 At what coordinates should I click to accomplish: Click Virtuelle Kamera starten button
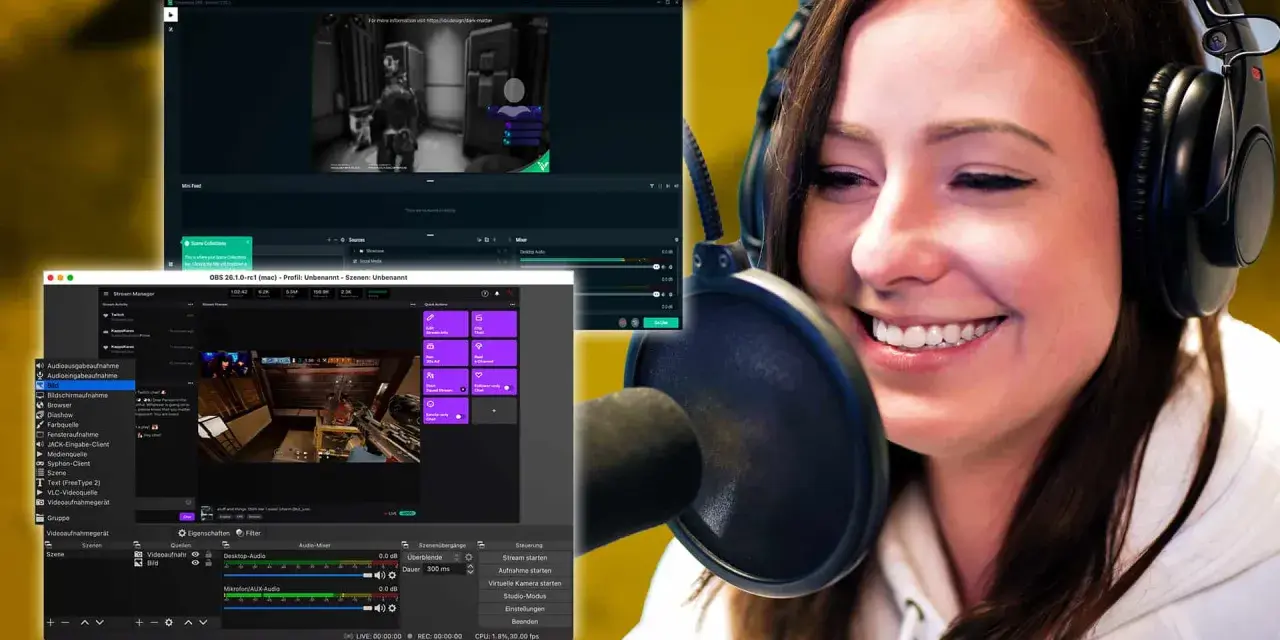525,583
